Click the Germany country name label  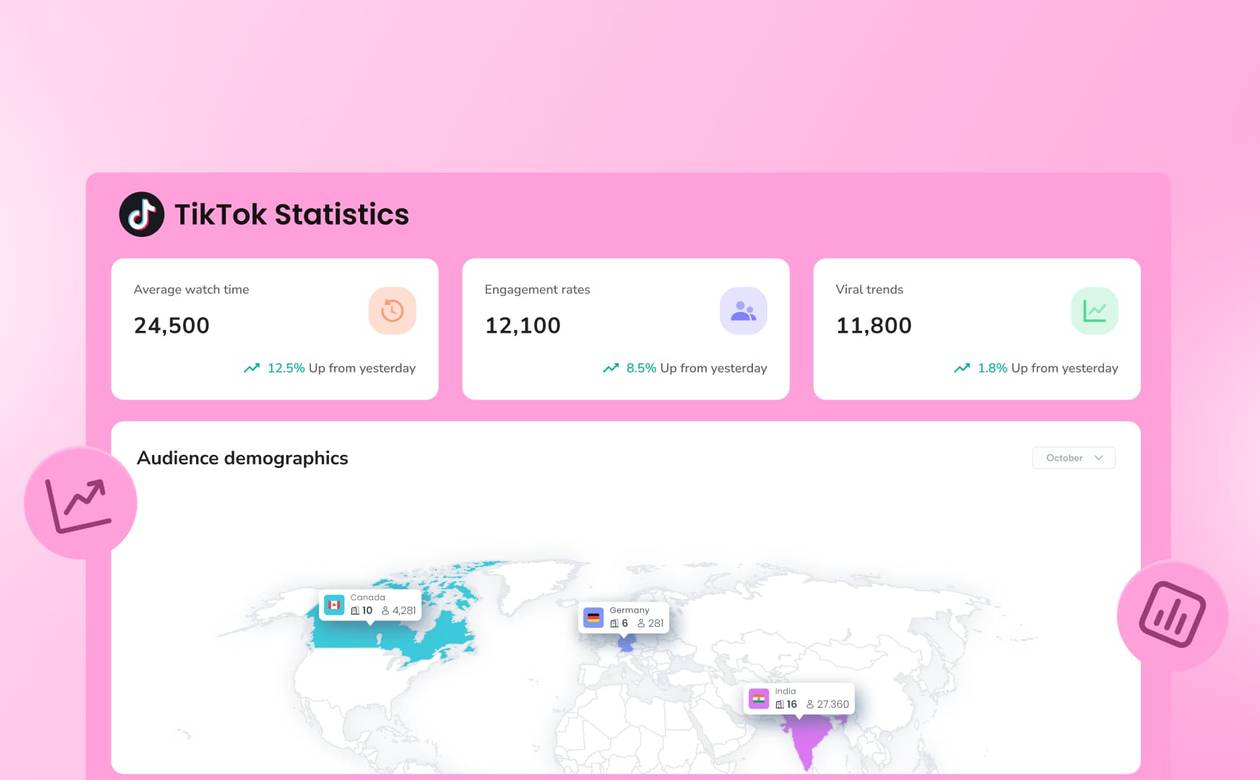point(629,611)
